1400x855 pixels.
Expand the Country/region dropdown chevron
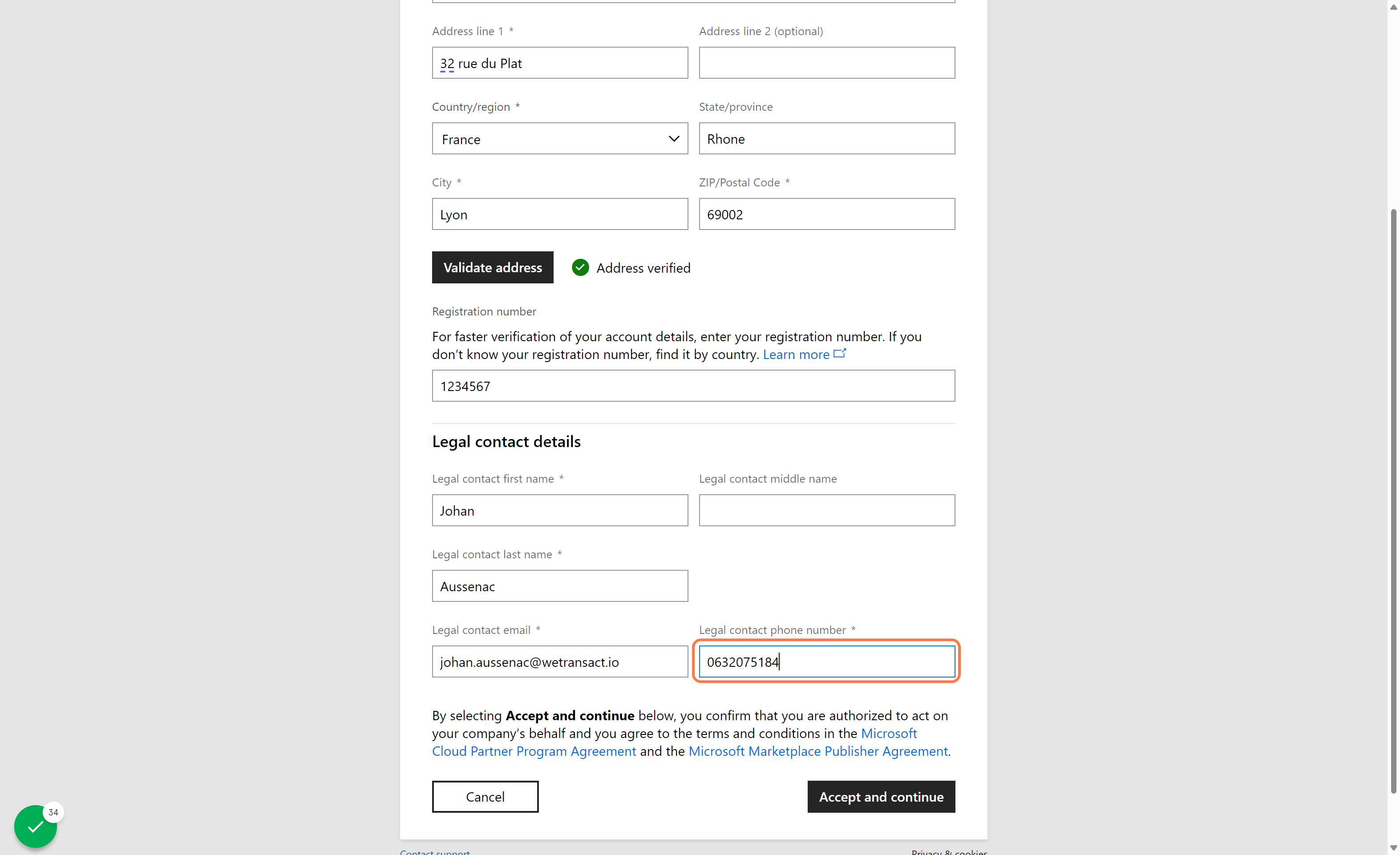click(674, 139)
